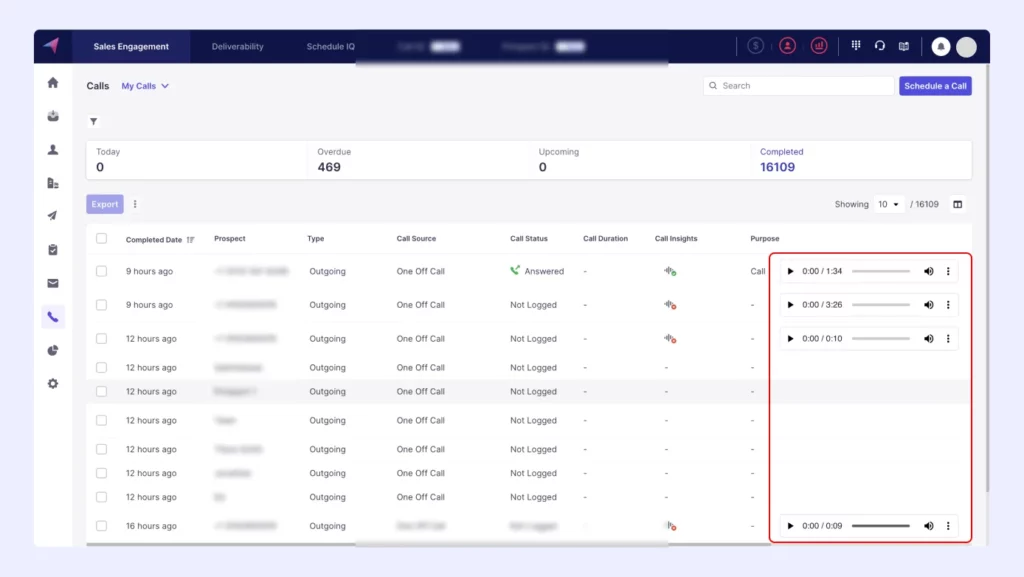
Task: Open the Tasks clipboard icon in sidebar
Action: point(53,250)
